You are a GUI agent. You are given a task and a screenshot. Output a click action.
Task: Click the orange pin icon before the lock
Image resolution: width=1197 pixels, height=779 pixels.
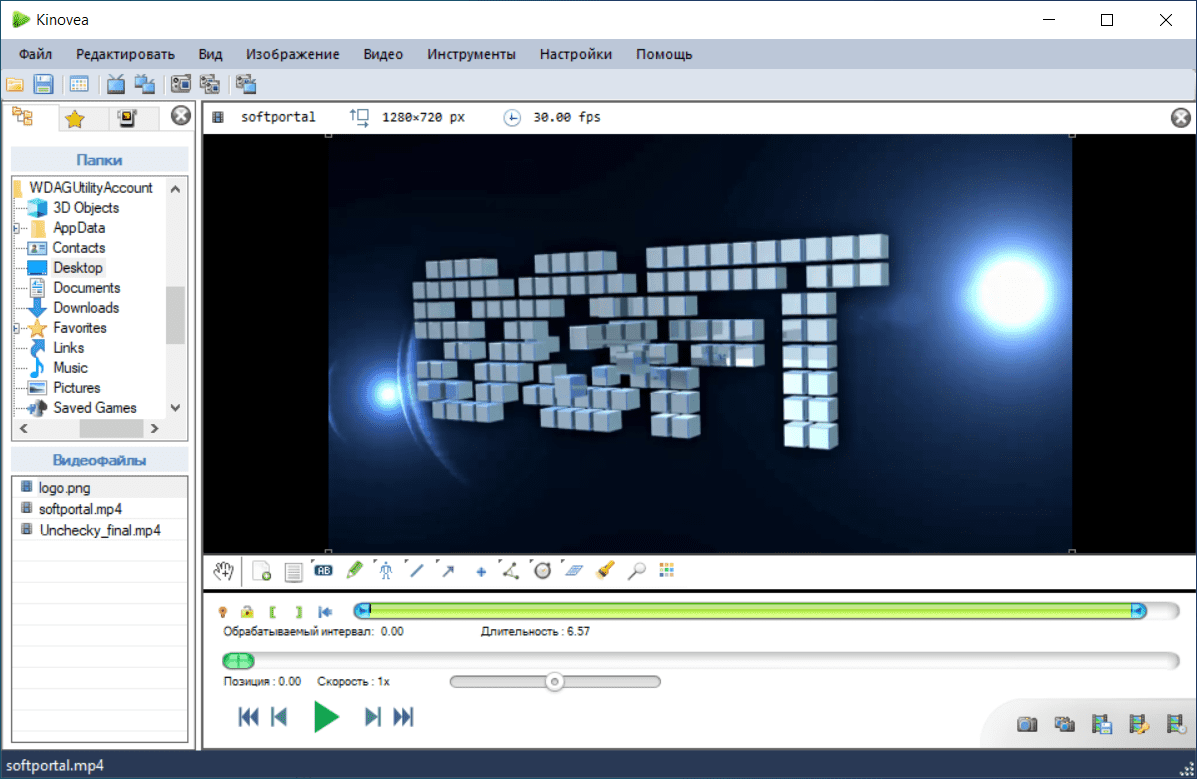coord(223,612)
